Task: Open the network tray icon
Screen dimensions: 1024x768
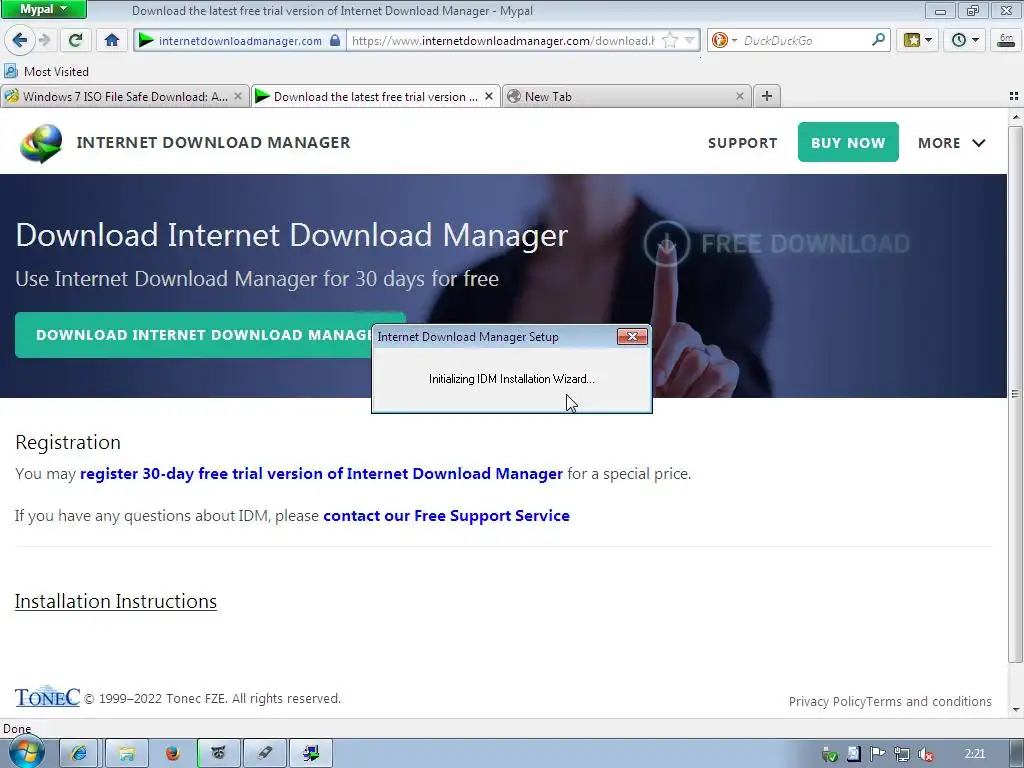Action: click(x=902, y=754)
